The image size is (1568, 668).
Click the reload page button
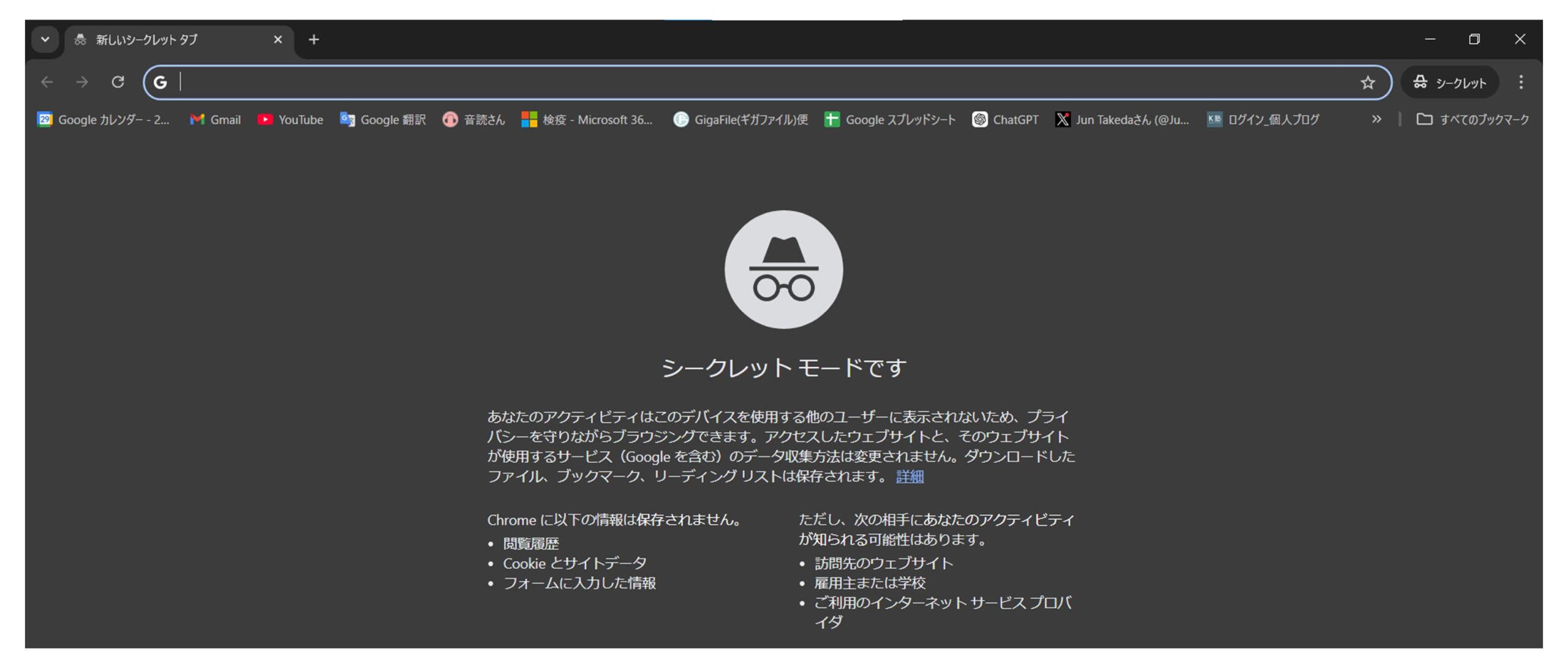(118, 82)
